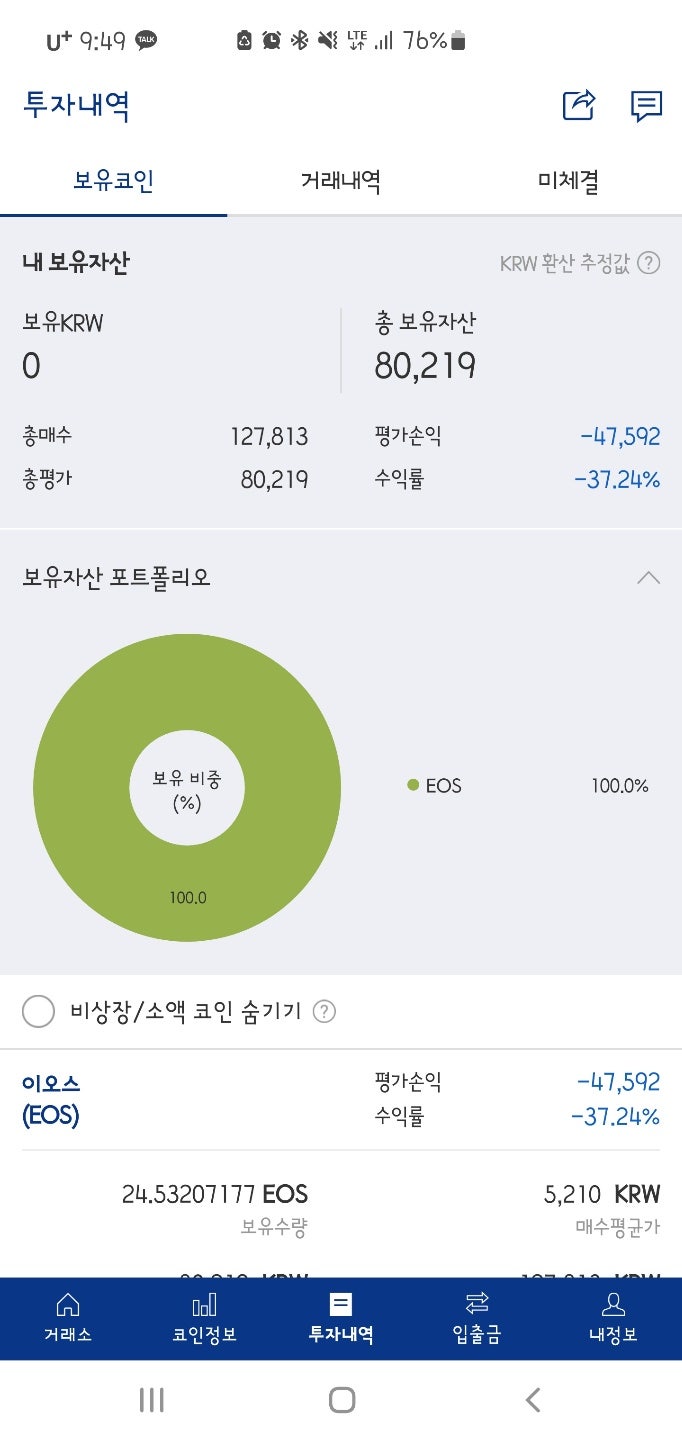The width and height of the screenshot is (682, 1440).
Task: Open the 코인정보 chart icon
Action: click(204, 1304)
